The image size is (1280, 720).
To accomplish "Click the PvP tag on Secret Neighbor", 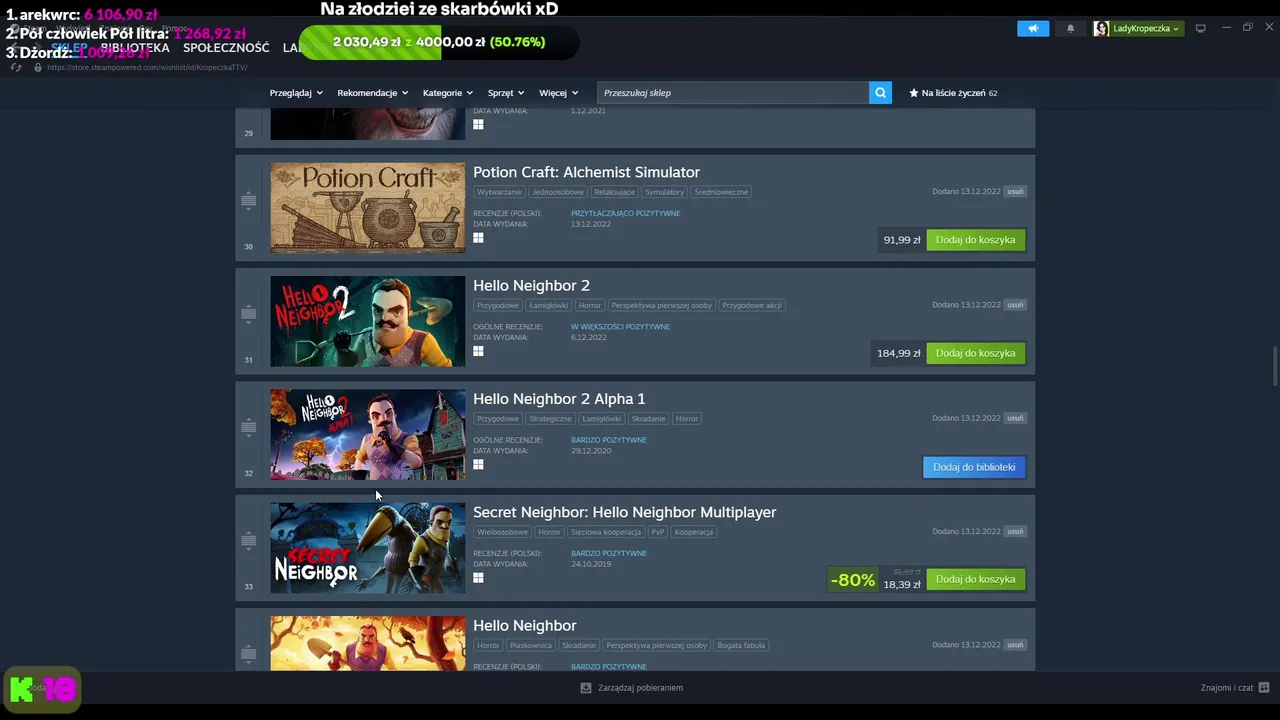I will (658, 532).
